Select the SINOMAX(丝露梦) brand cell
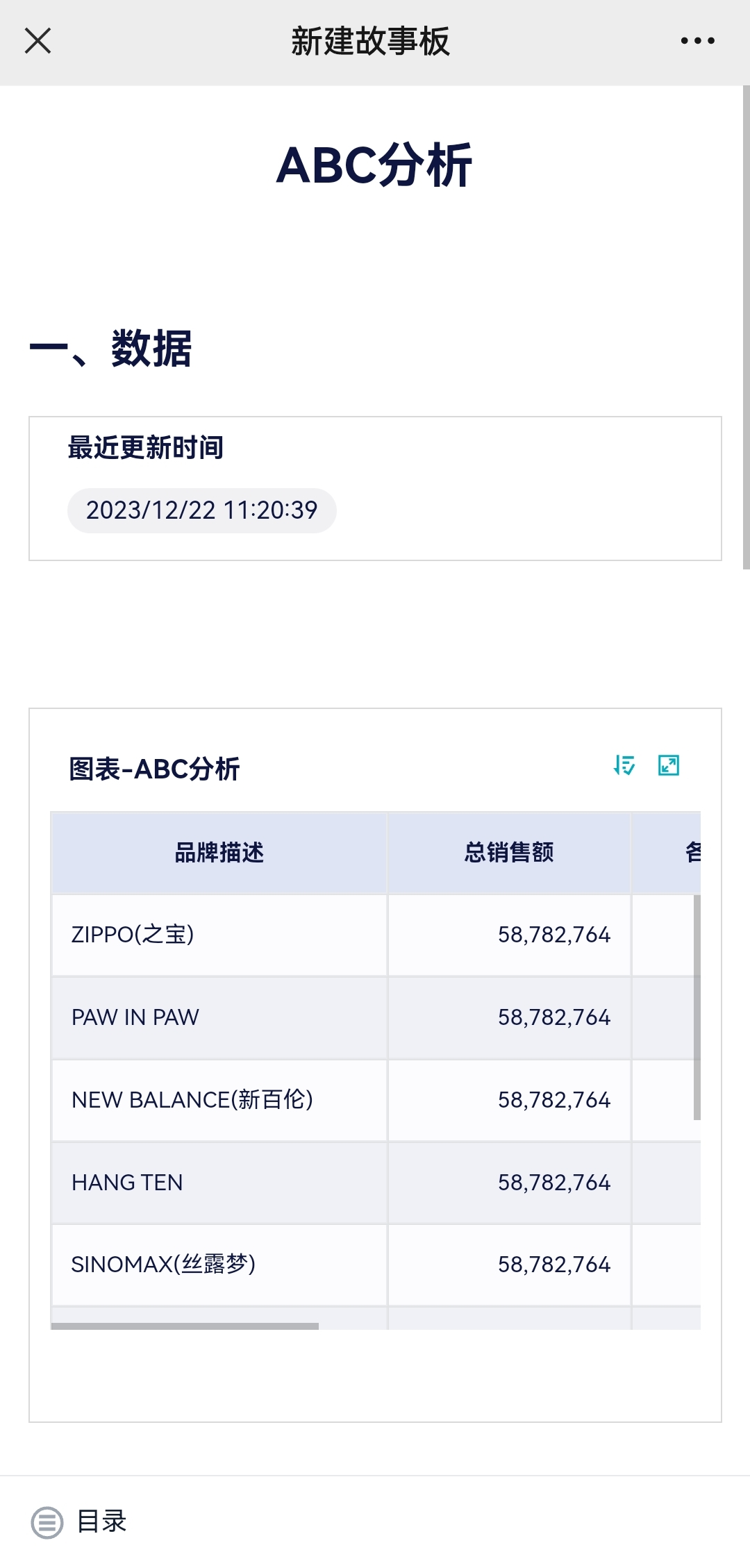The image size is (750, 1568). point(163,1265)
